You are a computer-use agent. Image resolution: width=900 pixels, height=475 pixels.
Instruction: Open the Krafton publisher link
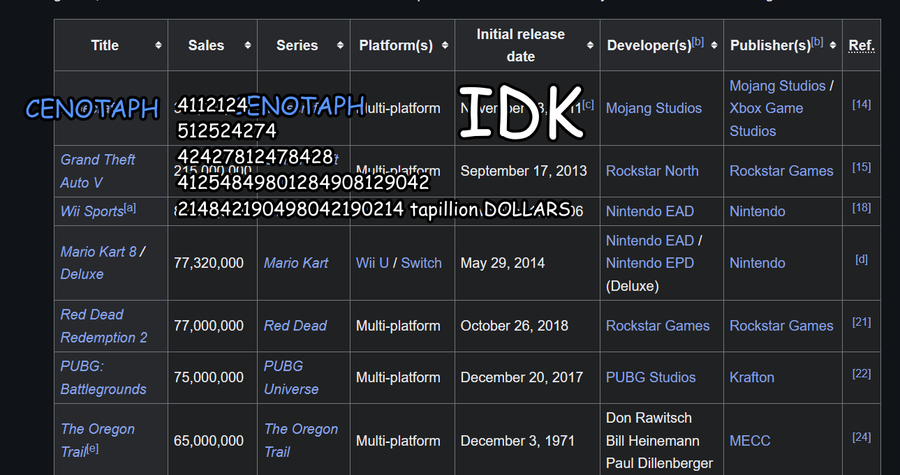[x=752, y=377]
